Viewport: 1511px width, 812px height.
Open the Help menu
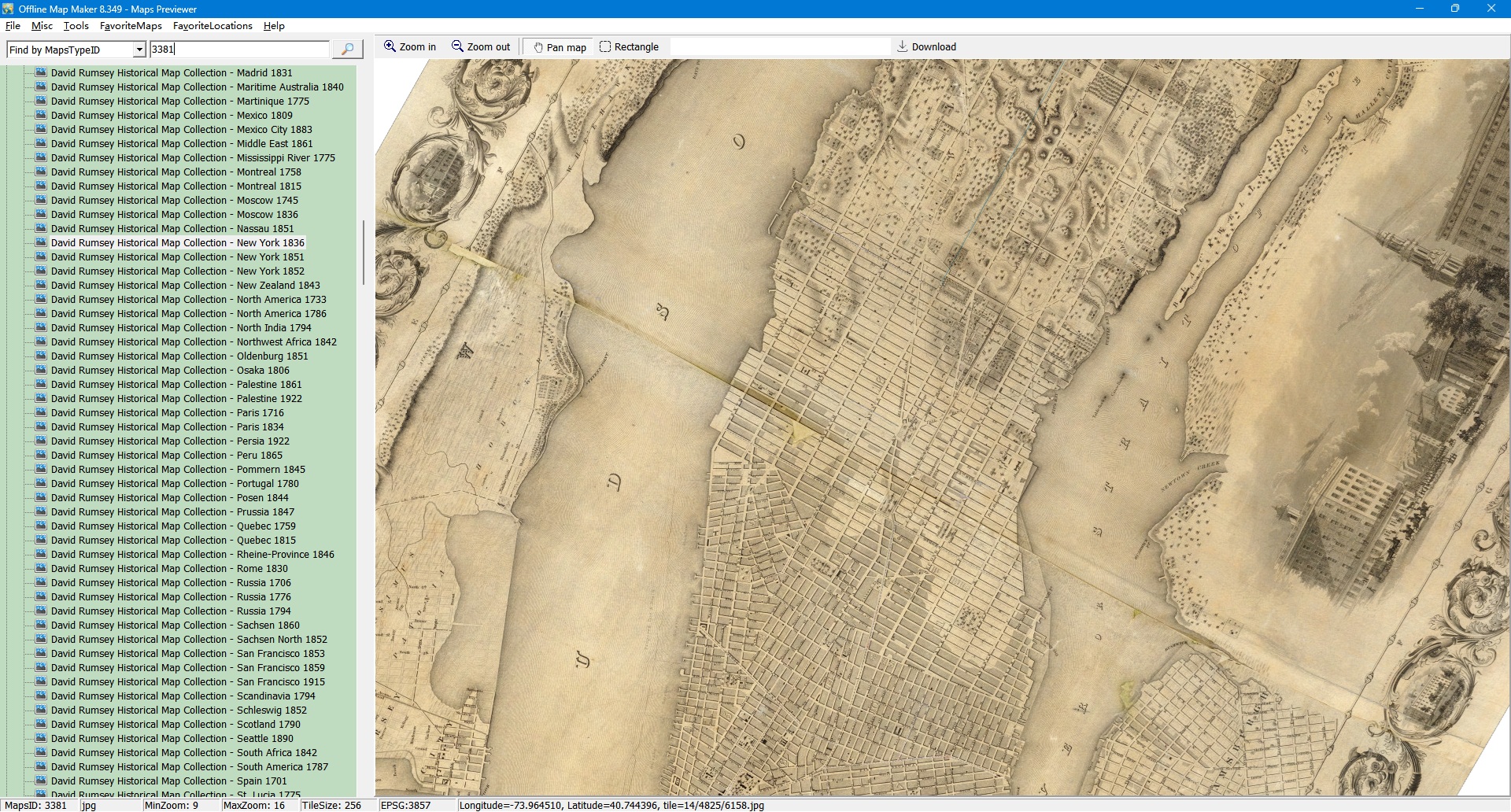274,26
